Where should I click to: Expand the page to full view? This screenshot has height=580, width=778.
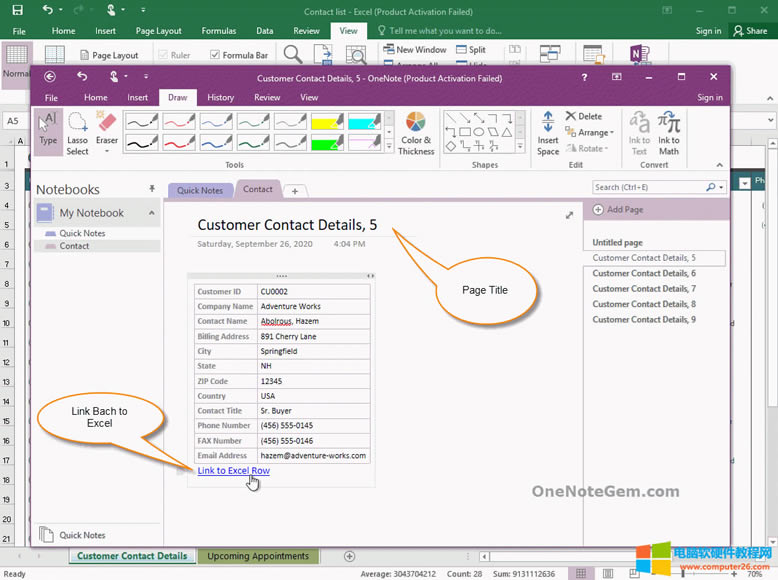(570, 215)
